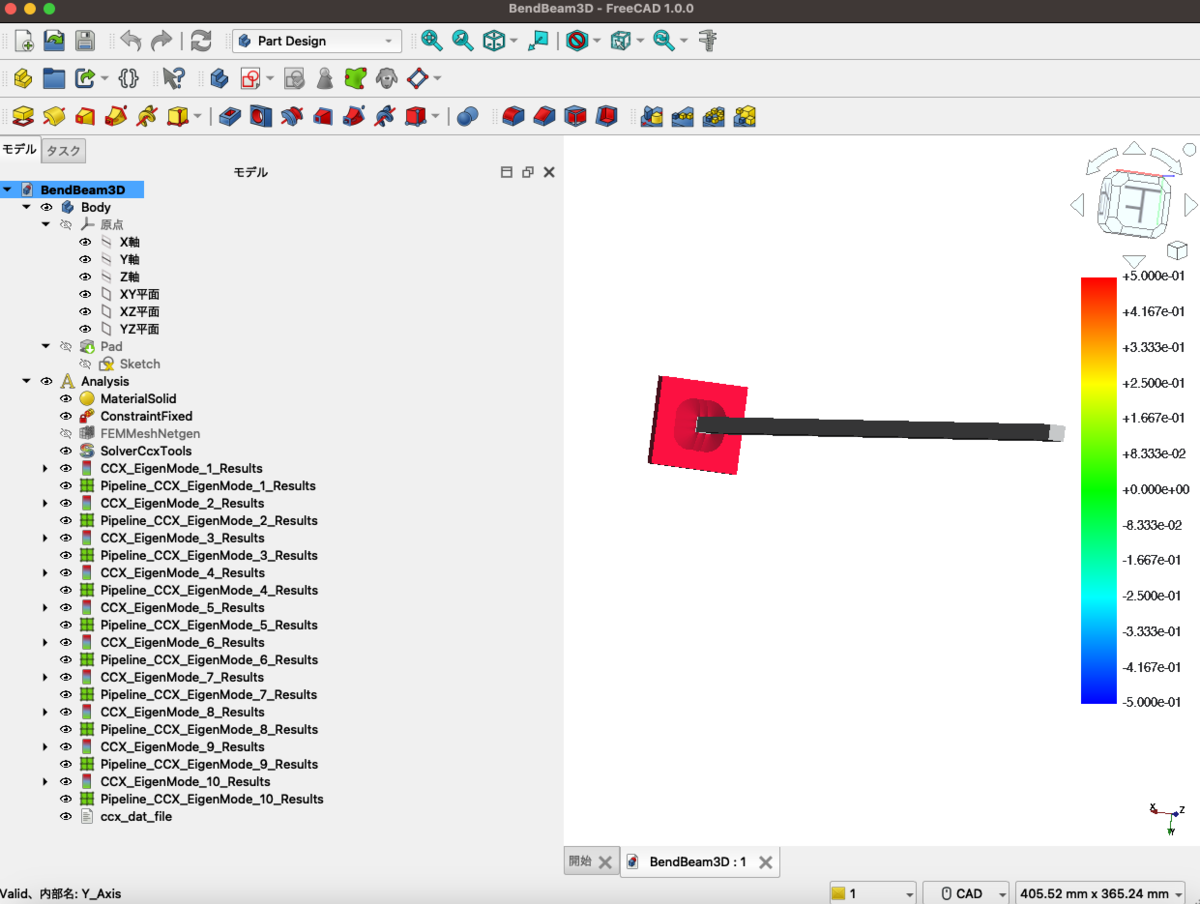Close the BendBeam3D : 1 tab
Screen dimensions: 1200x904
point(766,862)
